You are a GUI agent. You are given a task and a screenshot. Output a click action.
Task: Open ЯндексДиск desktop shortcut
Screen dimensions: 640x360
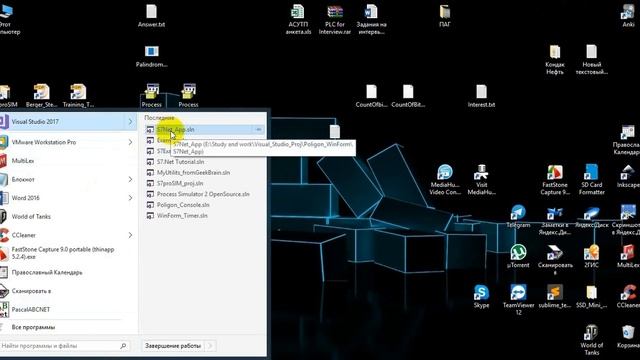[591, 216]
